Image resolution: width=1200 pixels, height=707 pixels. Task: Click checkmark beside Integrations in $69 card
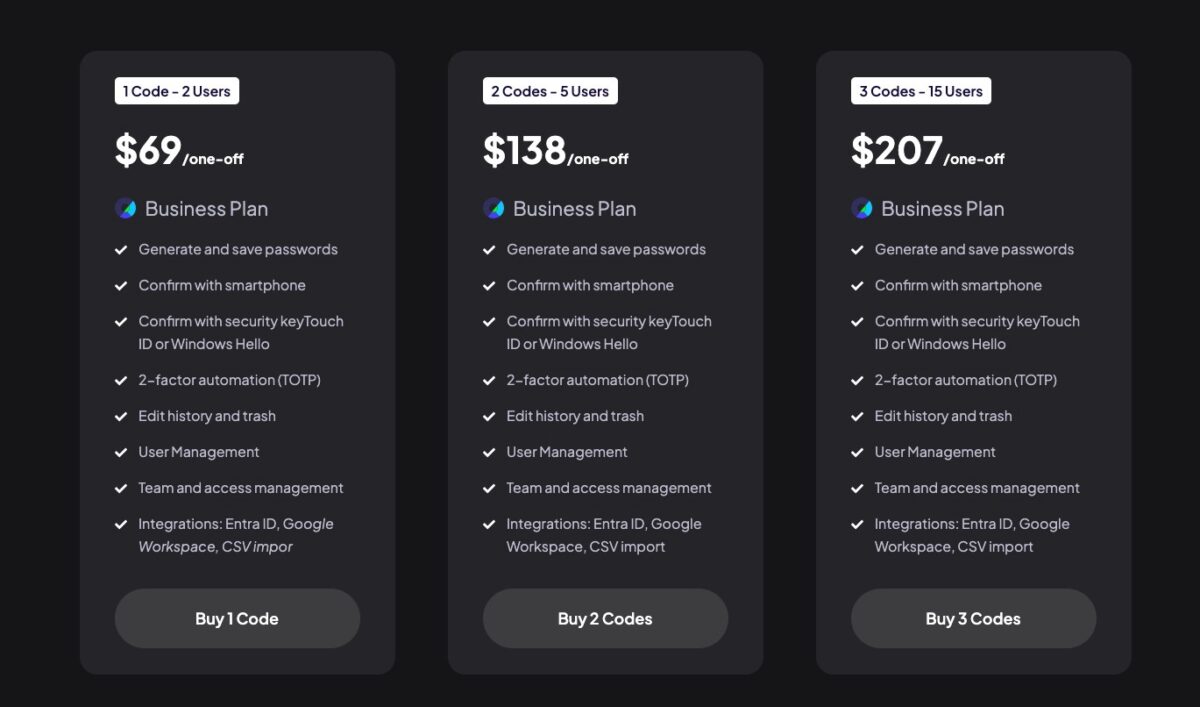click(x=121, y=524)
